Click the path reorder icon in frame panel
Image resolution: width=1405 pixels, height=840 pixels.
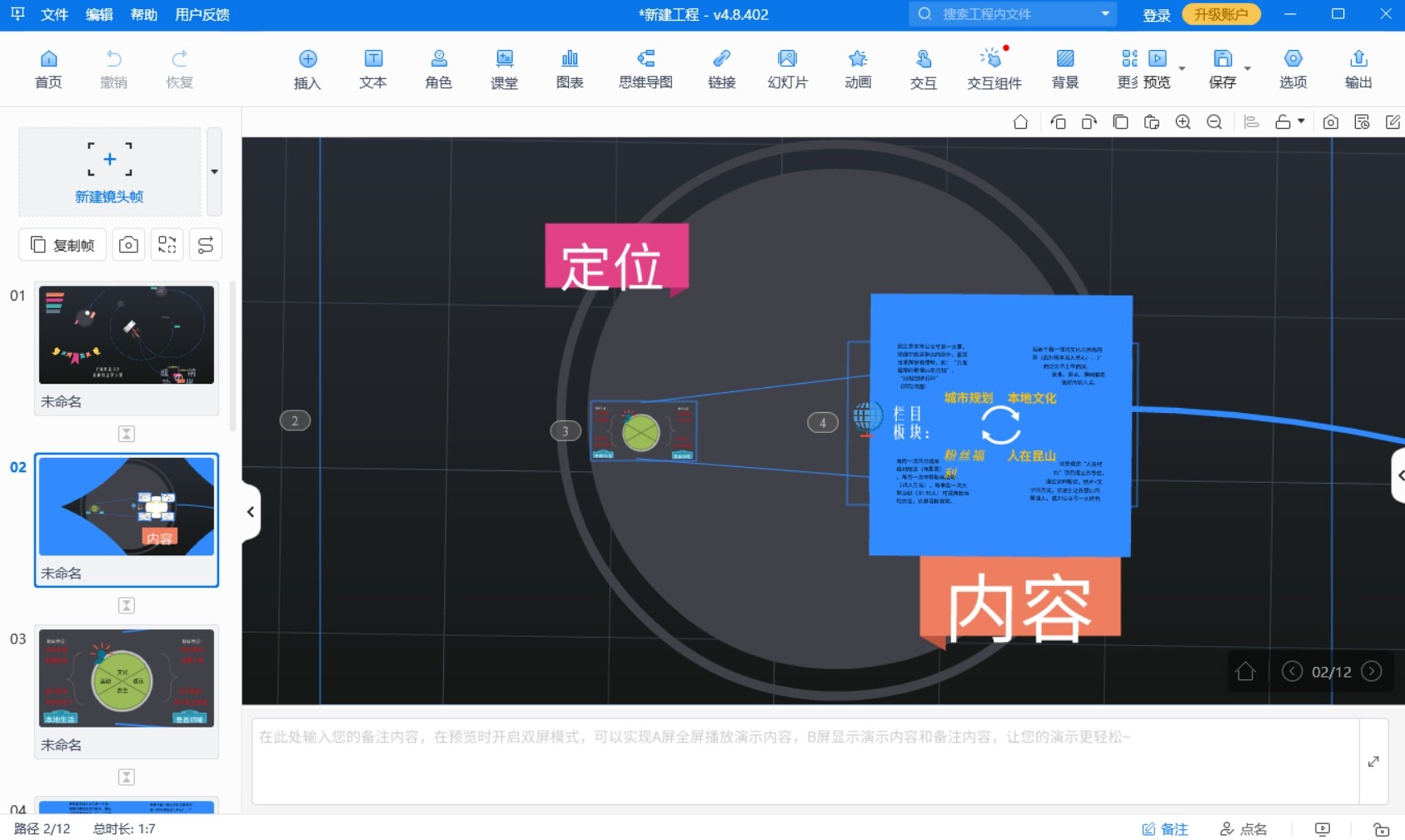pos(206,245)
